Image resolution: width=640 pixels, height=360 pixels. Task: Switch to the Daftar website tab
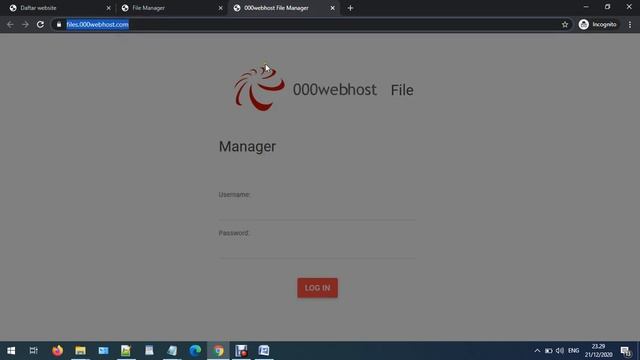tap(60, 8)
